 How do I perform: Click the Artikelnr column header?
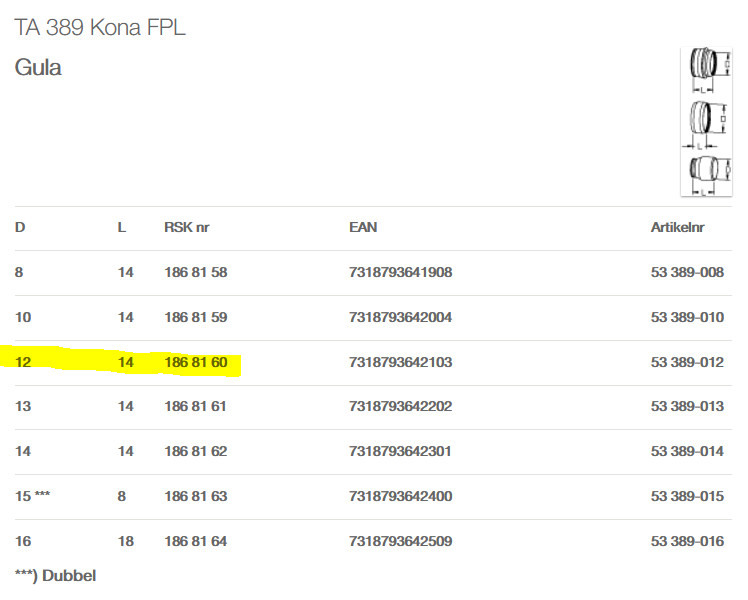677,228
